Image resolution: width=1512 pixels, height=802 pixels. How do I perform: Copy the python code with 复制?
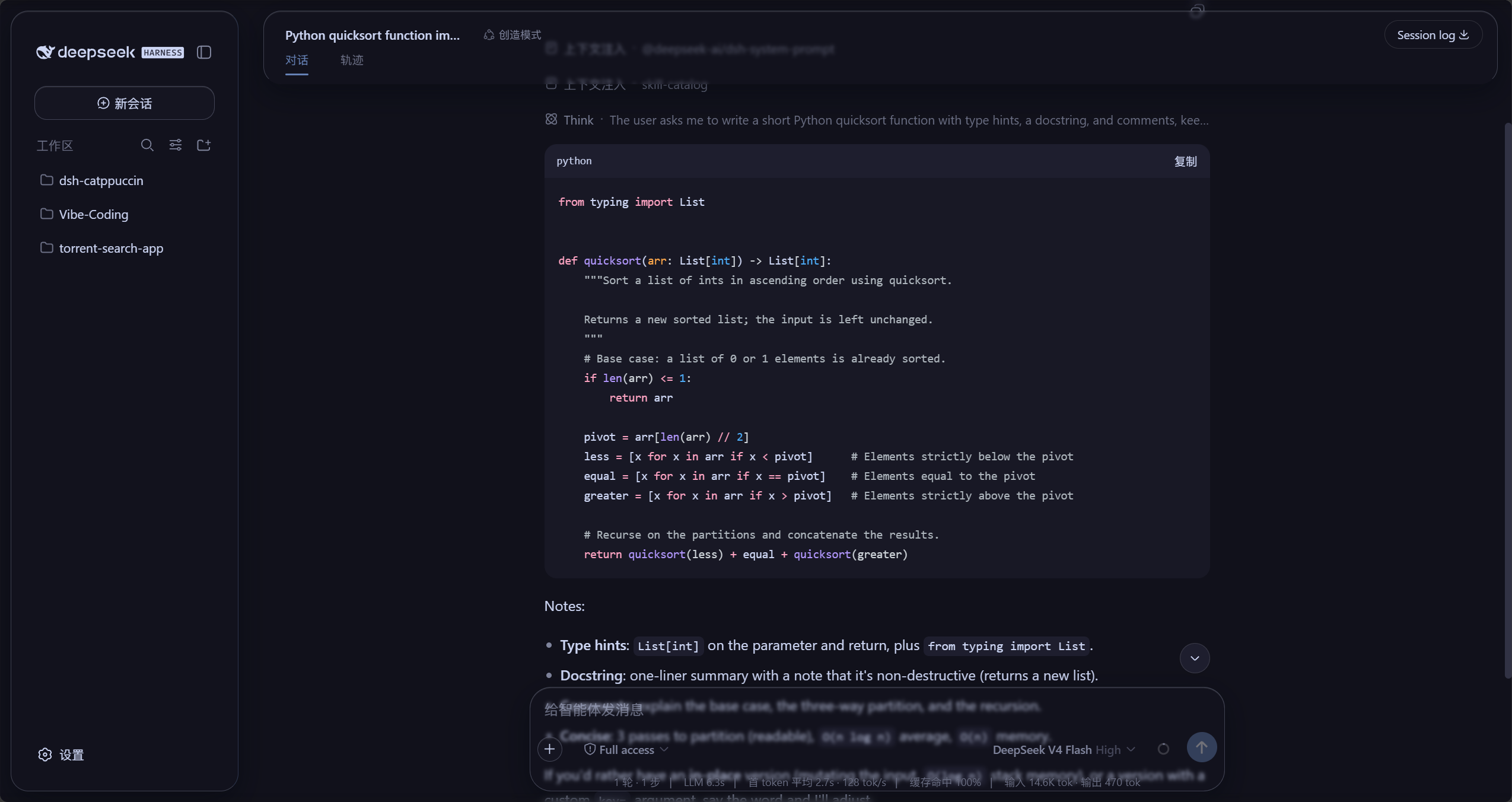pyautogui.click(x=1185, y=161)
